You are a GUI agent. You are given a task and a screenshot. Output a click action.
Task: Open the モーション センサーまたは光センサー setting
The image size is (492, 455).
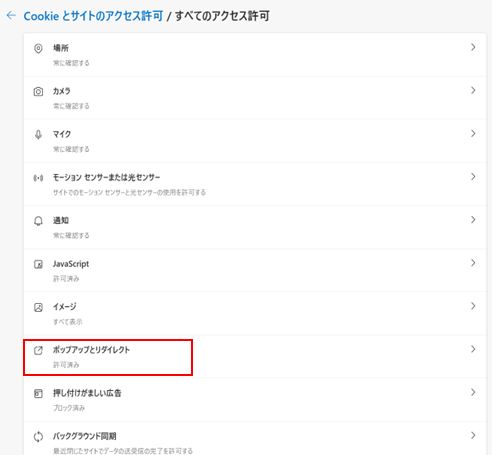coord(255,184)
